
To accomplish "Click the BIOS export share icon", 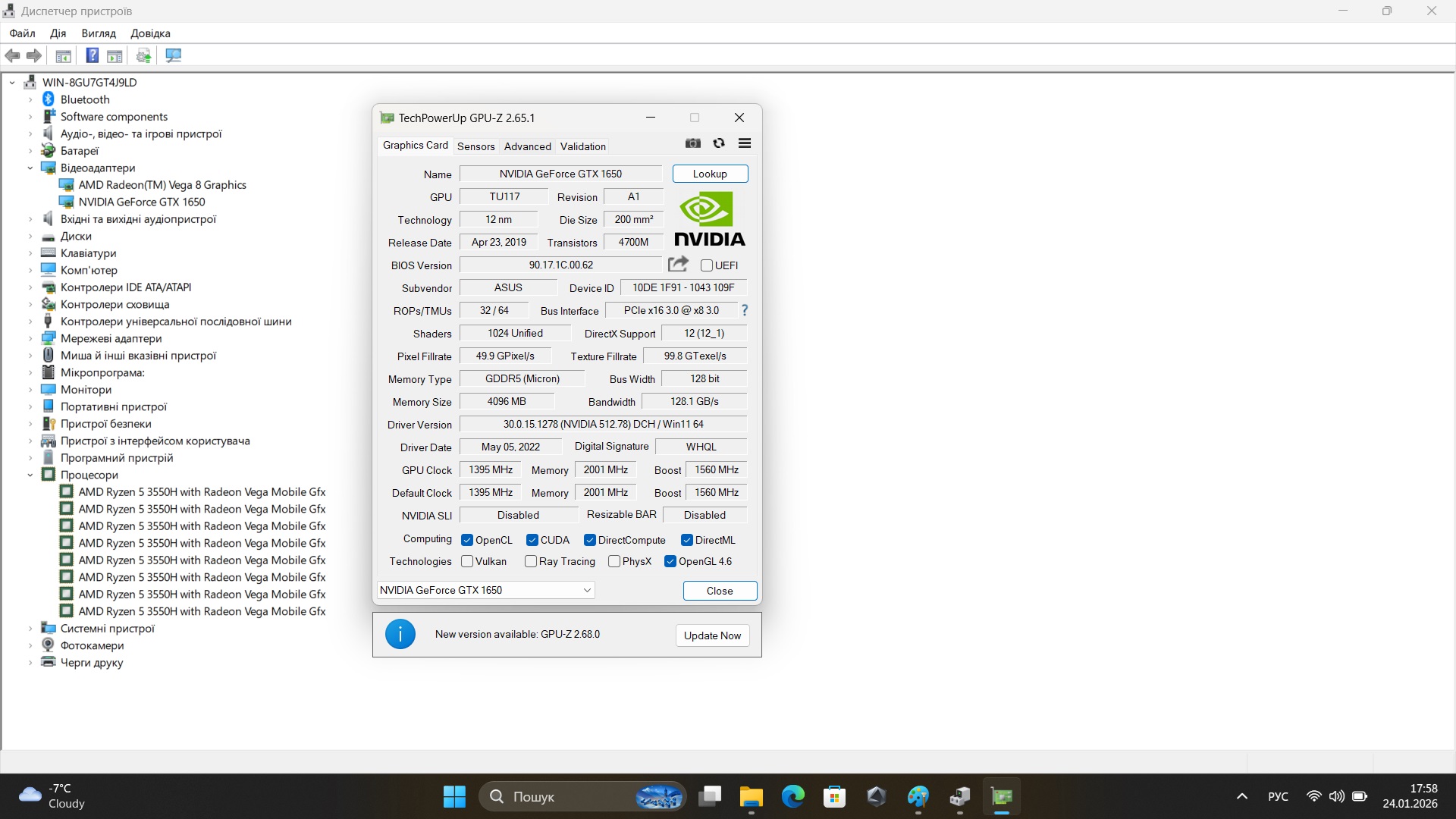I will click(x=678, y=264).
